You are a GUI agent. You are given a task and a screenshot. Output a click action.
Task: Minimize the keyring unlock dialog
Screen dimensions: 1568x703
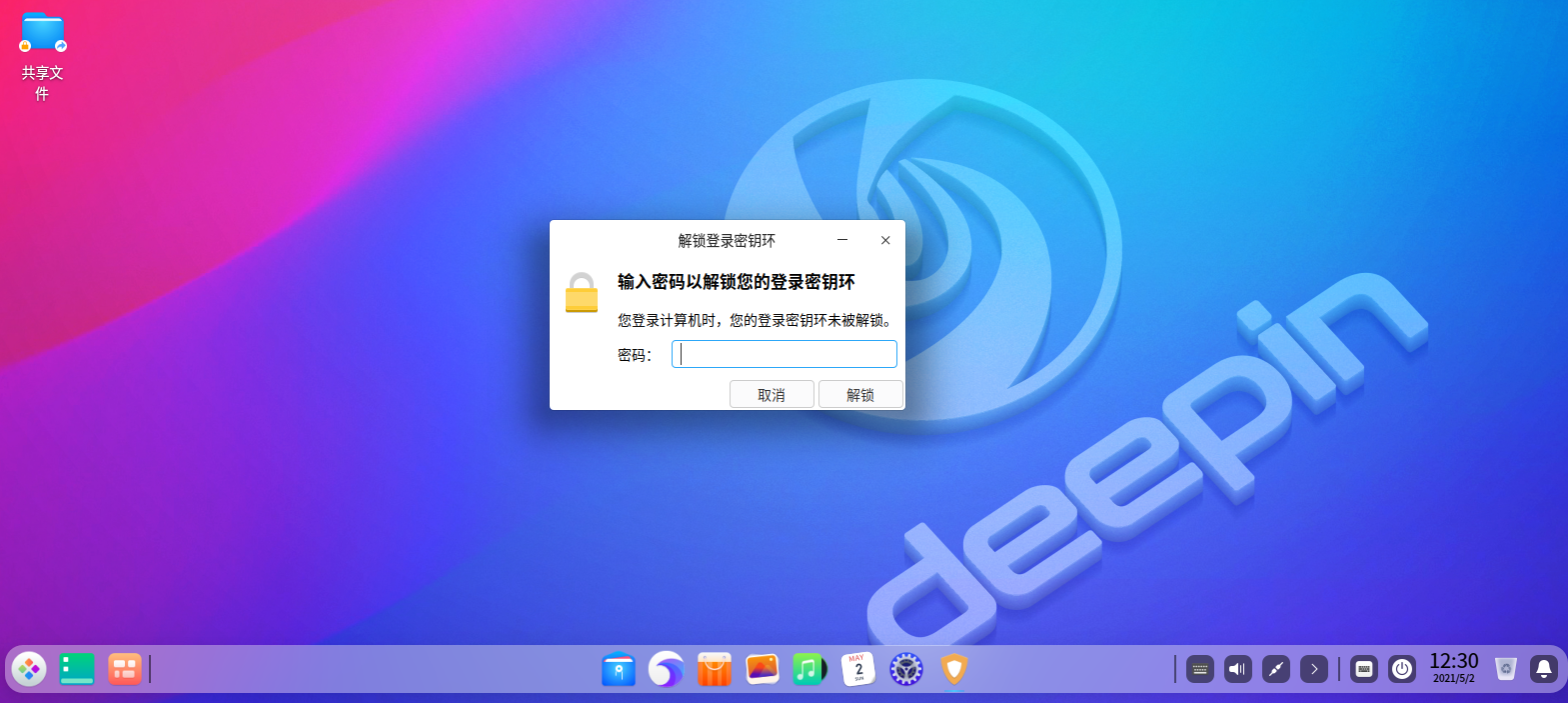click(842, 240)
